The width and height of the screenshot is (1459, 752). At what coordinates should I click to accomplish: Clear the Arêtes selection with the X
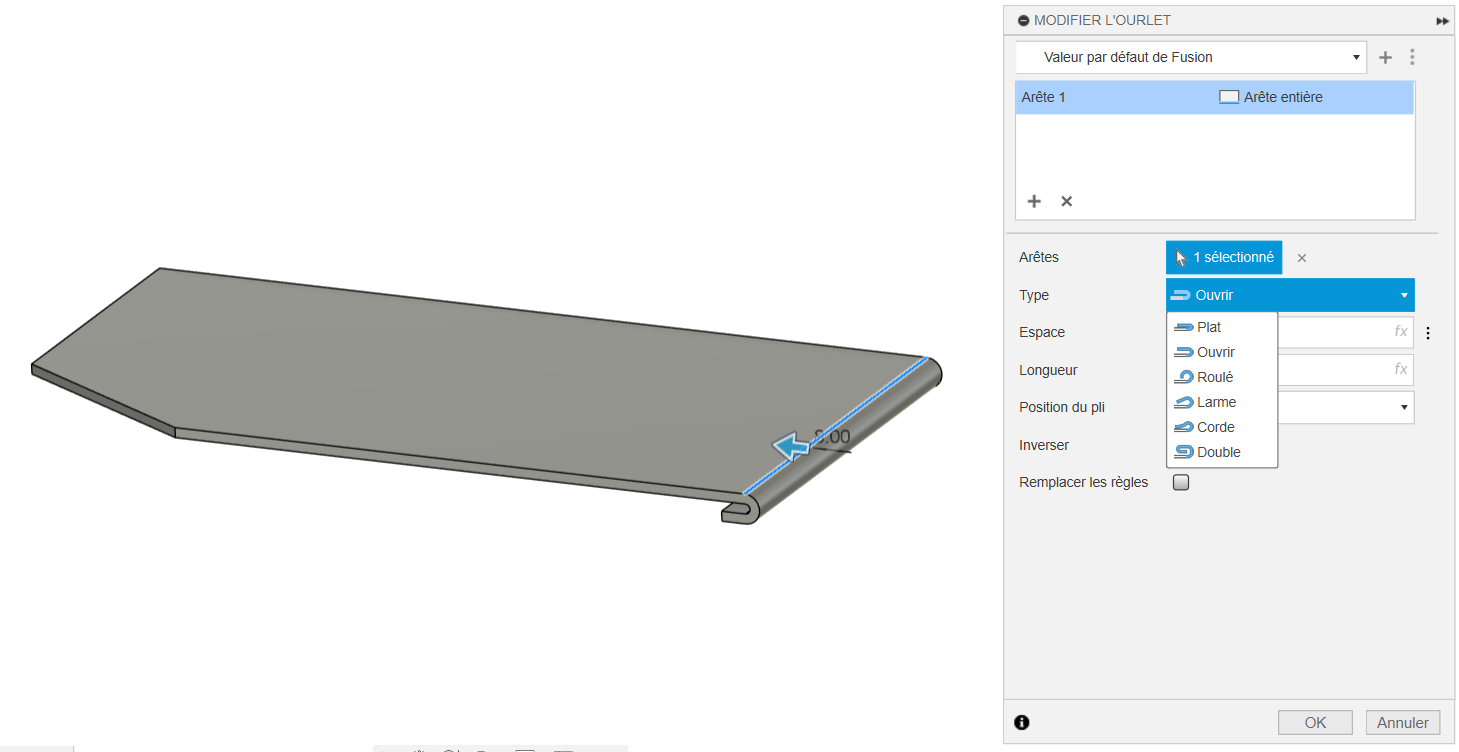1301,258
